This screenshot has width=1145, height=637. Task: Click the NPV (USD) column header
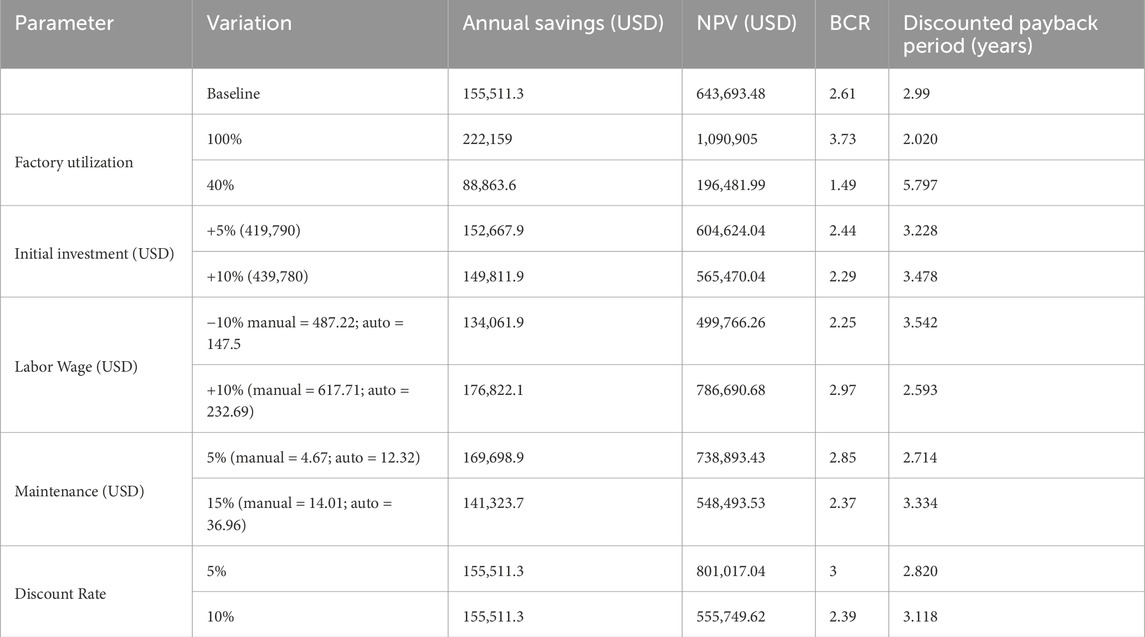pos(746,23)
